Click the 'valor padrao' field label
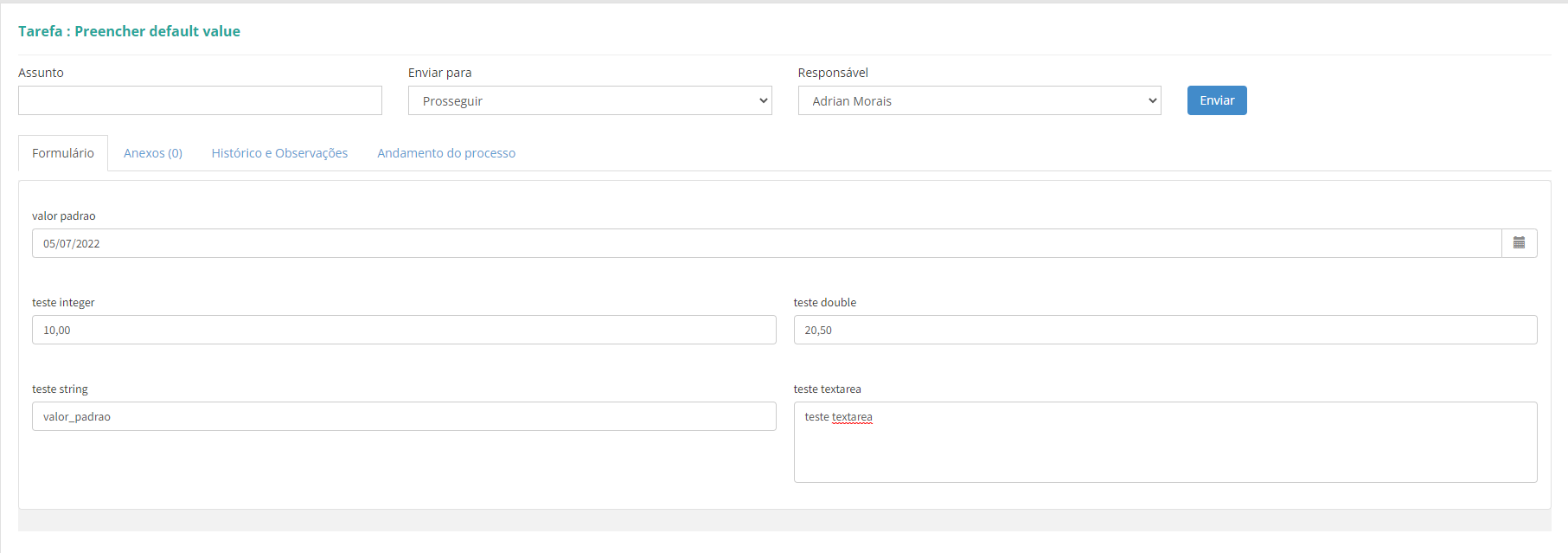 (64, 216)
